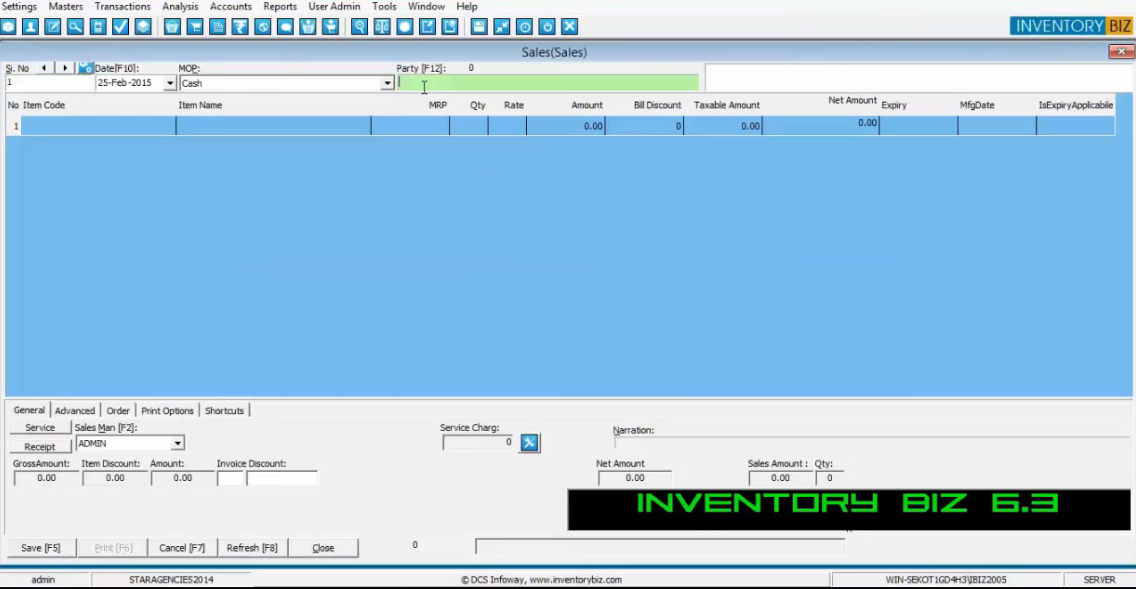This screenshot has width=1136, height=589.
Task: Open the Date[F10] dropdown calendar
Action: [170, 83]
